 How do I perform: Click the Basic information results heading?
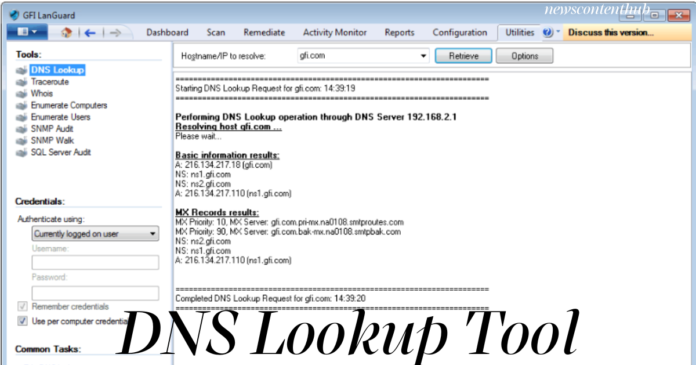227,155
